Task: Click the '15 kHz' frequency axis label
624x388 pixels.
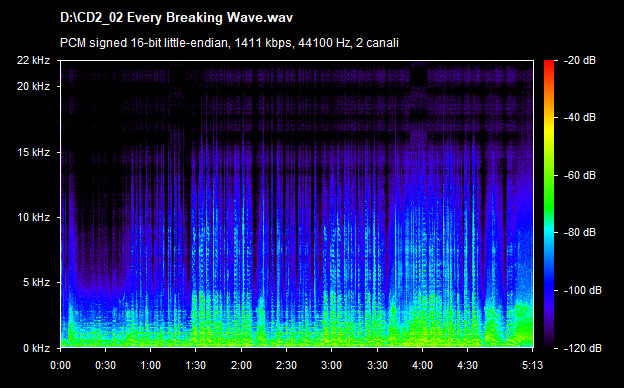Action: (33, 152)
